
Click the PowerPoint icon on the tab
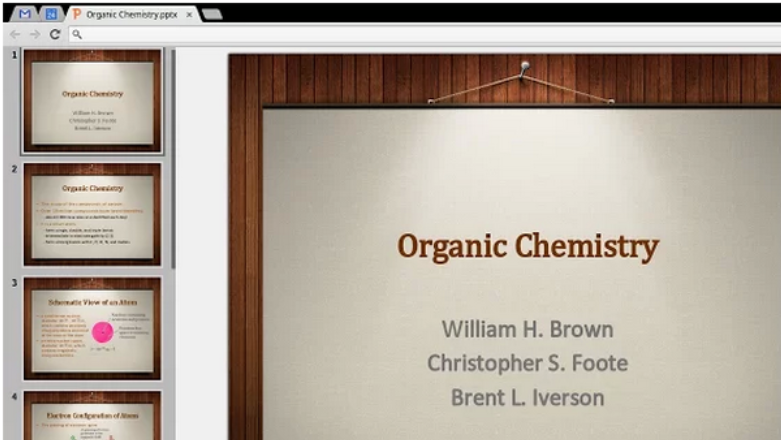point(76,14)
